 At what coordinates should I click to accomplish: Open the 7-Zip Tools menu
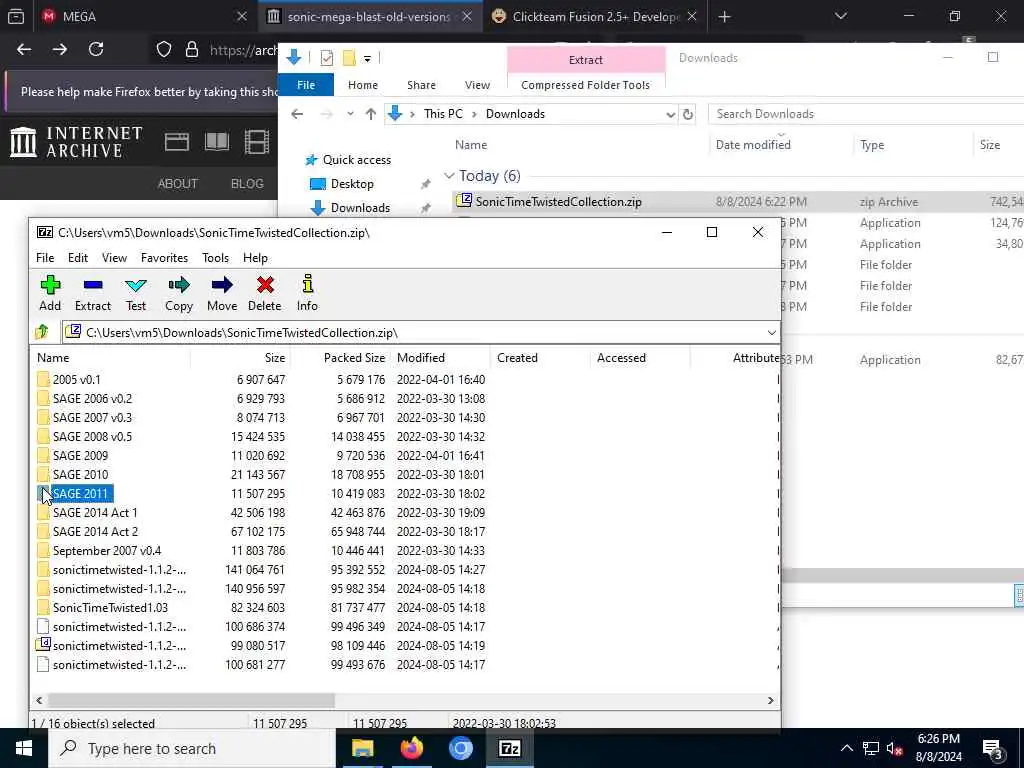pos(216,258)
